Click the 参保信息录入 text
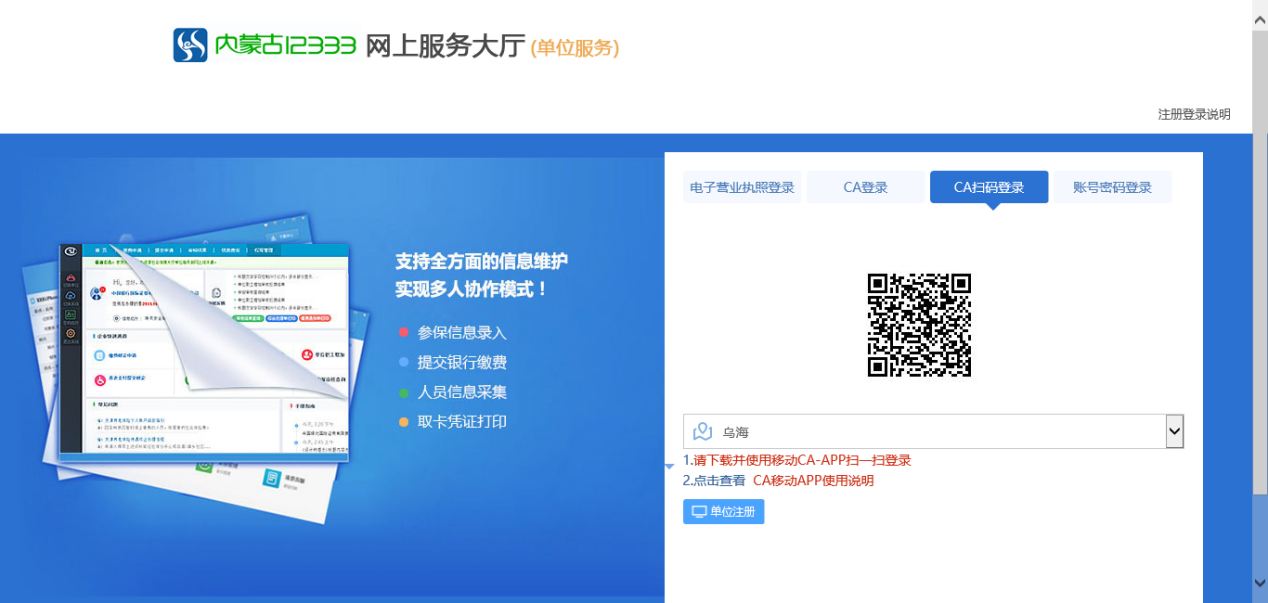This screenshot has height=603, width=1268. (x=462, y=333)
